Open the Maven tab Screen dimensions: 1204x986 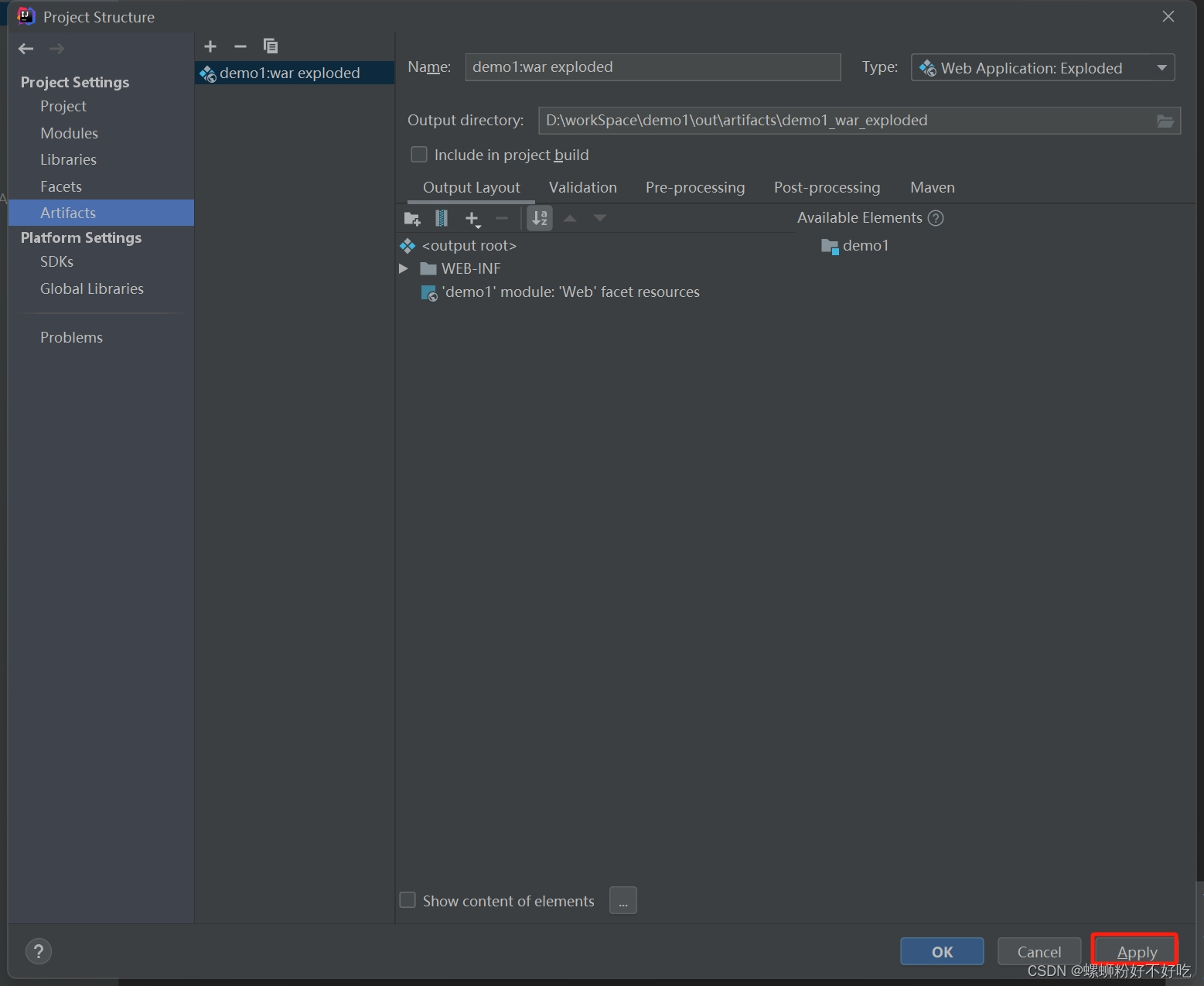pyautogui.click(x=933, y=187)
